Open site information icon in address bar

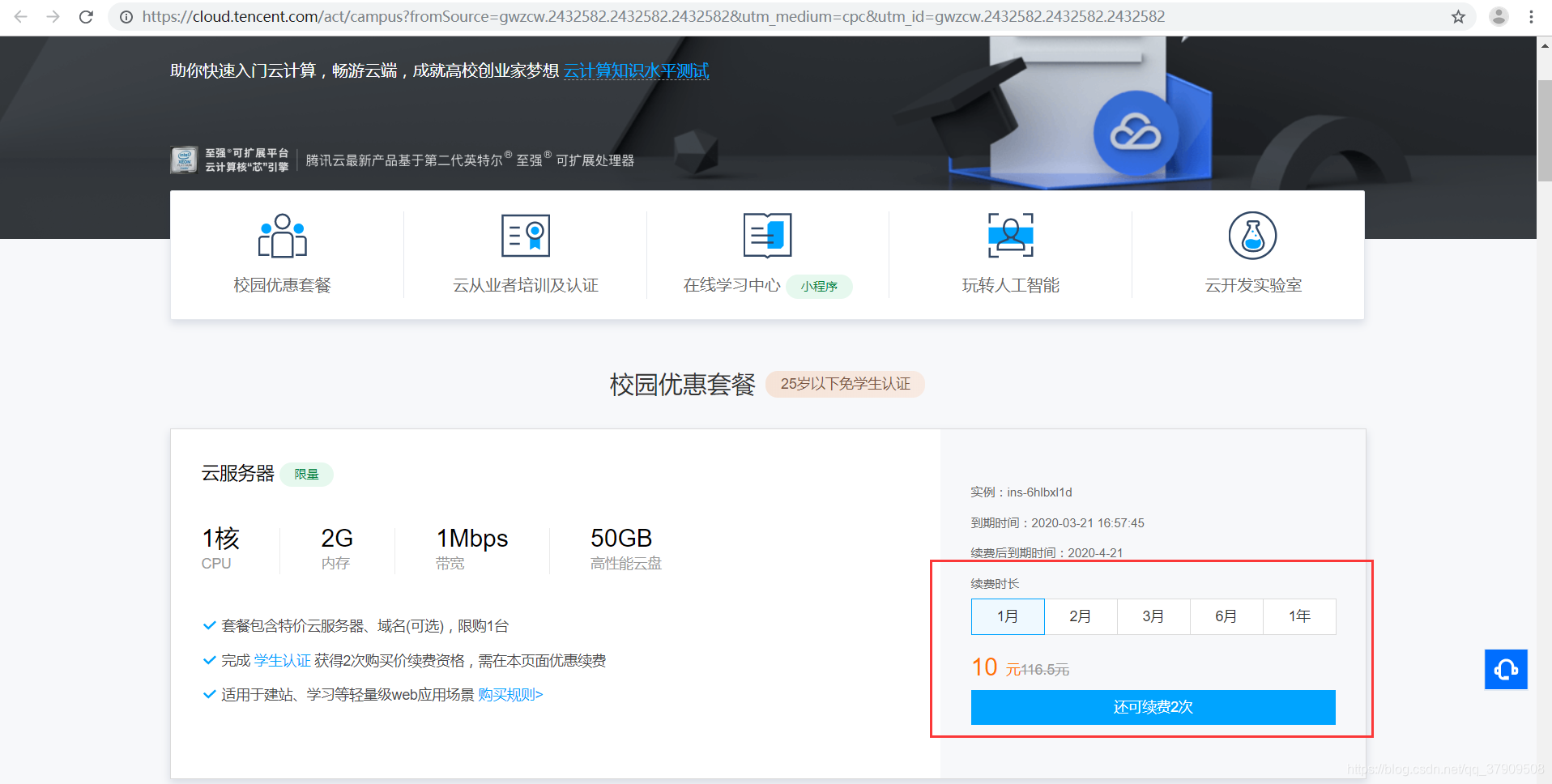pyautogui.click(x=126, y=16)
